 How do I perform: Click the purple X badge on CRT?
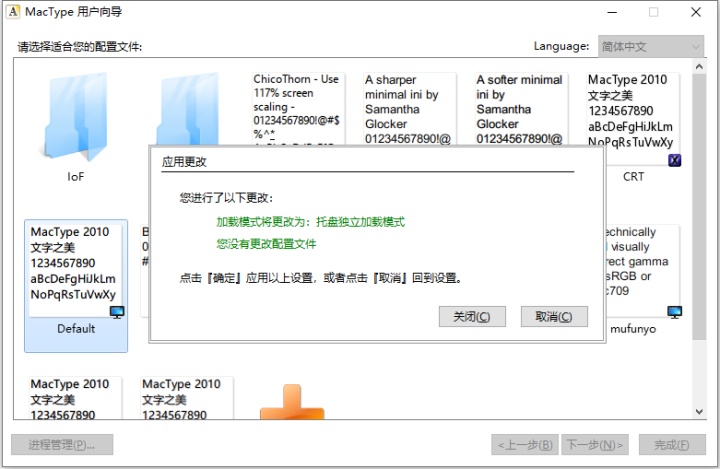click(x=674, y=160)
